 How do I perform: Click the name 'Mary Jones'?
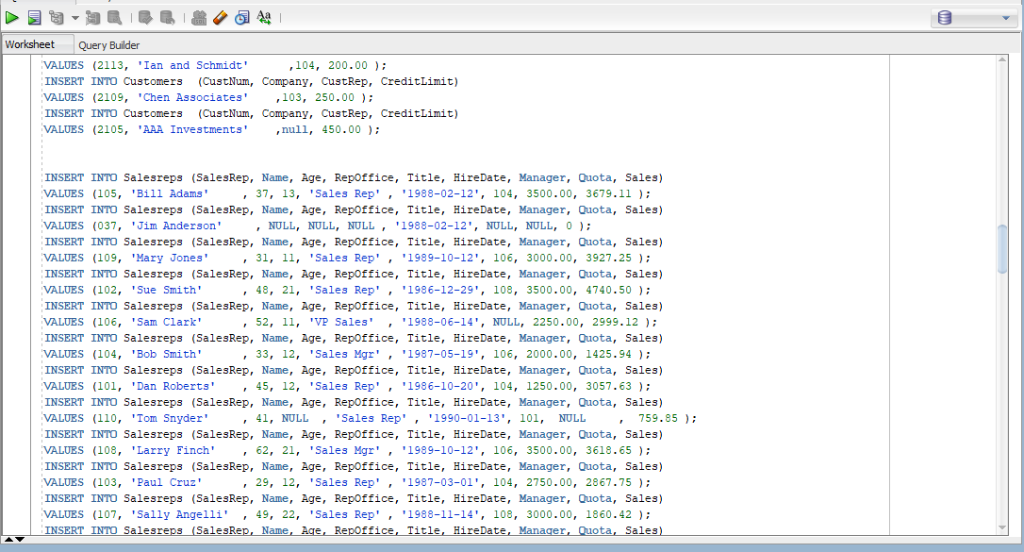170,257
